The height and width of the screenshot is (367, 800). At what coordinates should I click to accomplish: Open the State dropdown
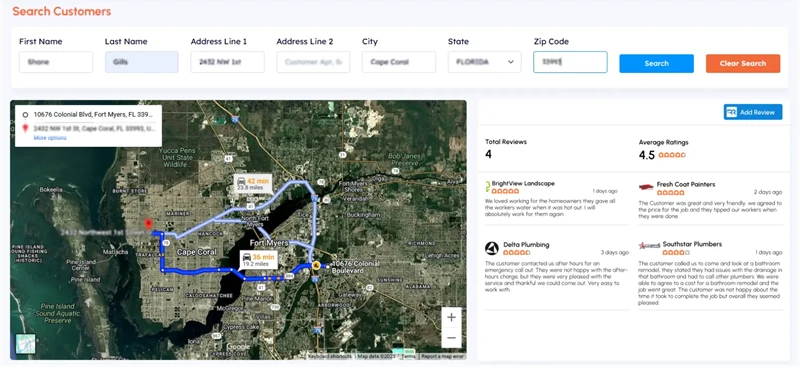point(485,62)
